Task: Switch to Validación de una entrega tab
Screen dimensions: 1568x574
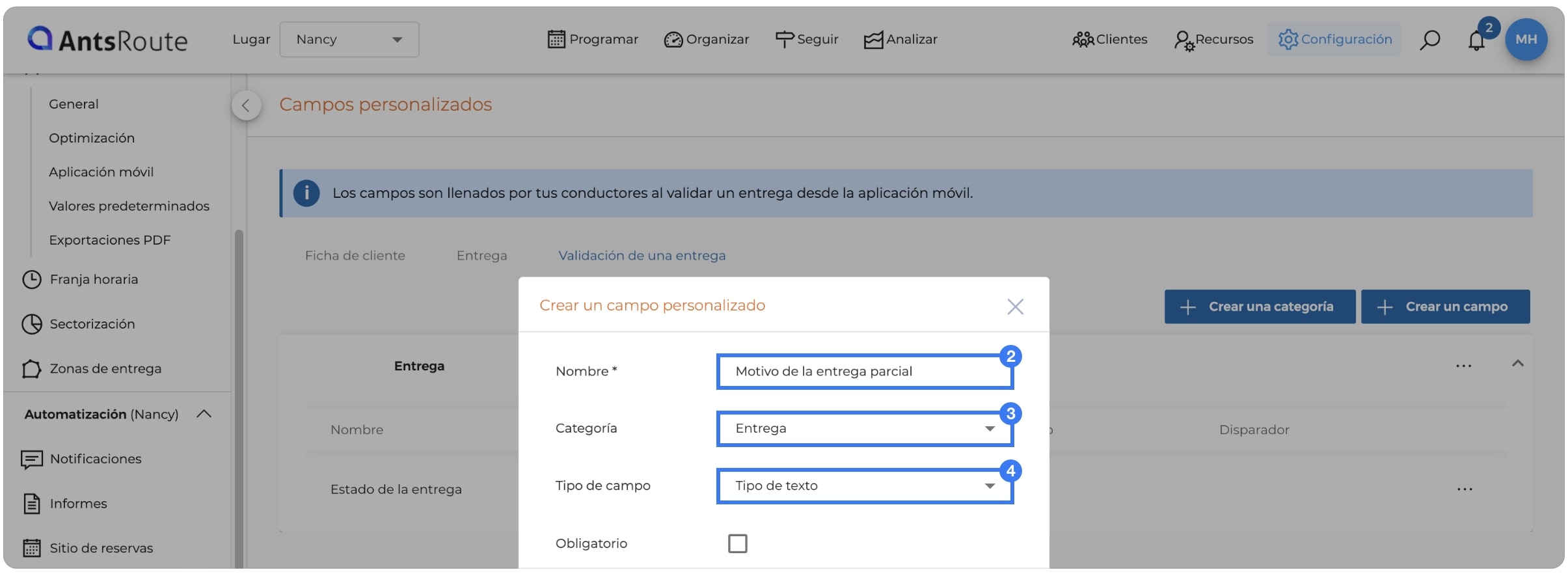Action: coord(642,256)
